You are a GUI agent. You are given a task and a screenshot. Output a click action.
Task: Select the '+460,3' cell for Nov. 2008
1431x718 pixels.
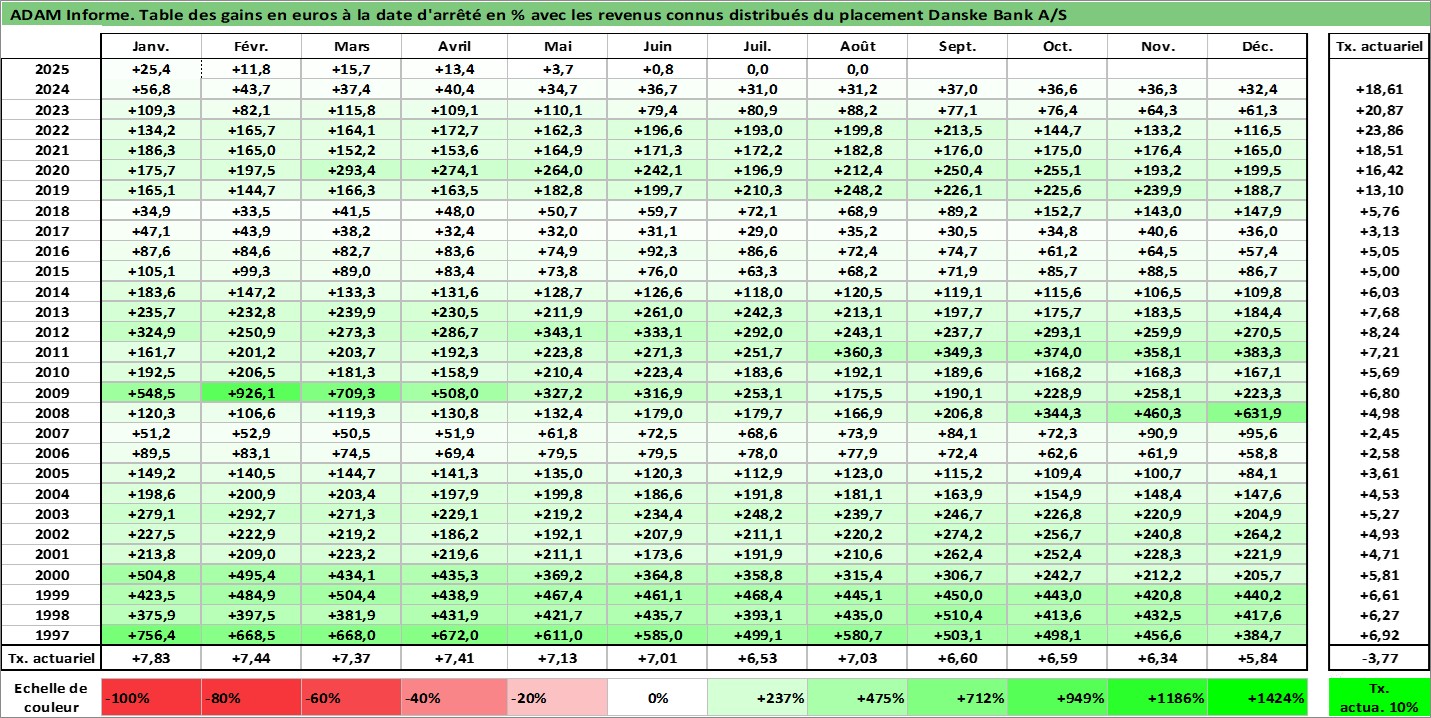coord(1157,413)
